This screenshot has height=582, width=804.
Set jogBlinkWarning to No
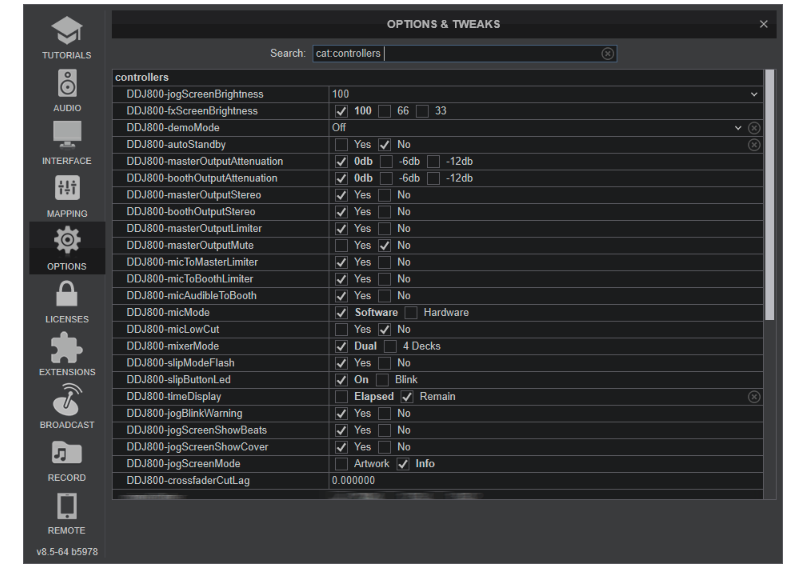coord(385,413)
